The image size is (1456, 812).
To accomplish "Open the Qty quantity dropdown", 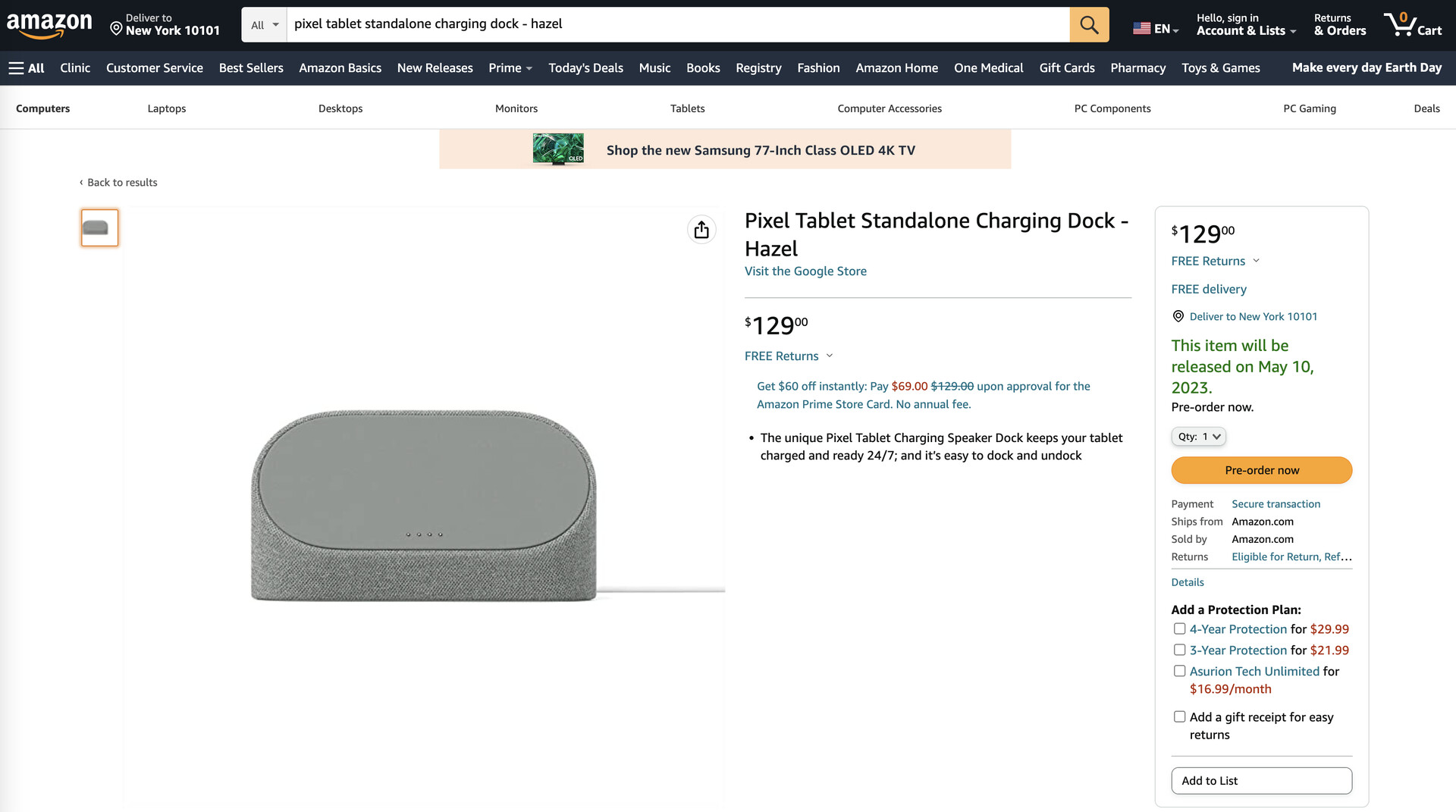I will point(1198,437).
